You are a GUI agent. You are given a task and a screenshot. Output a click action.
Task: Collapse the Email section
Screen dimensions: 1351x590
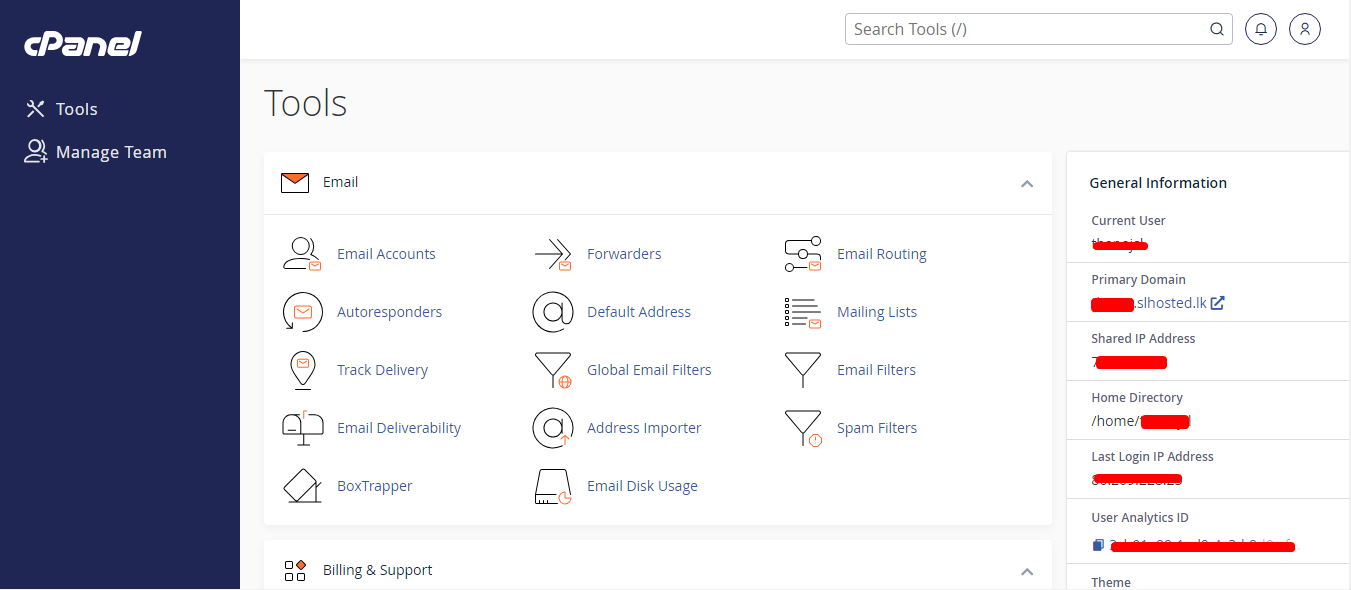(x=1026, y=183)
